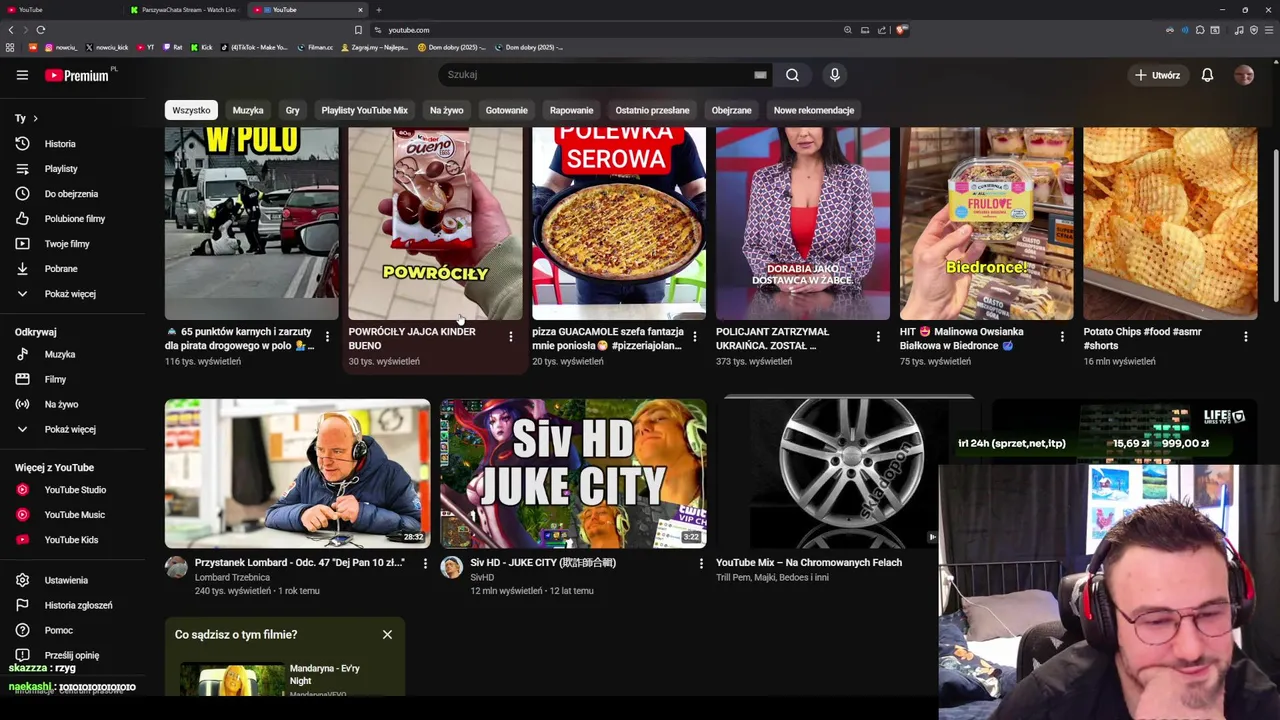Select the Na żywo filter chip
Image resolution: width=1280 pixels, height=720 pixels.
click(446, 110)
